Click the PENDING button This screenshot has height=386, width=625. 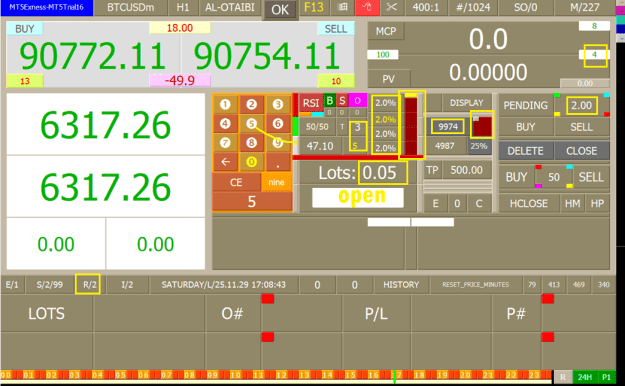pos(525,105)
